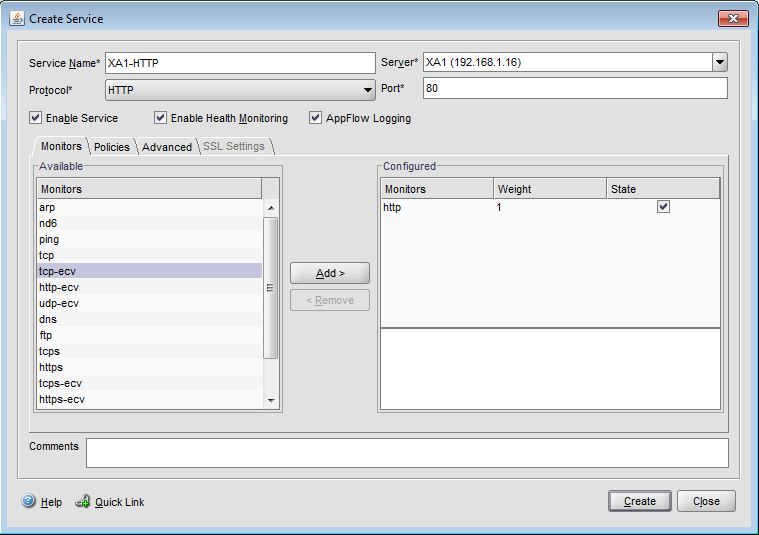Click in the Comments text field

(406, 452)
